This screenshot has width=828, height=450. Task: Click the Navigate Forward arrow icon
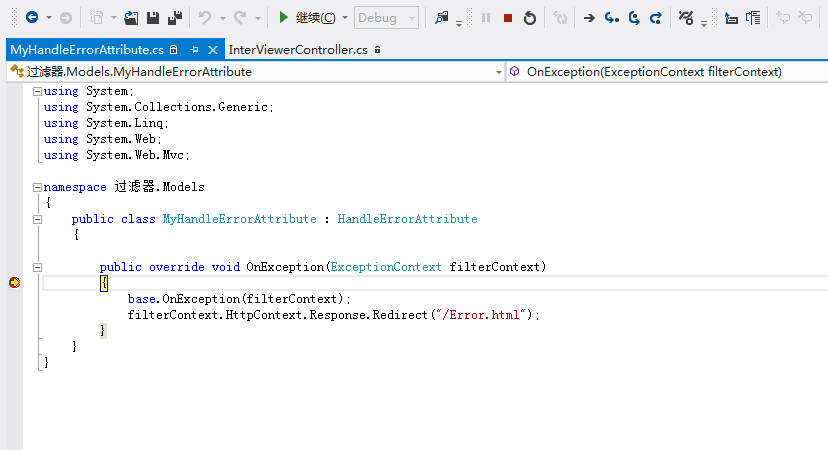[65, 18]
